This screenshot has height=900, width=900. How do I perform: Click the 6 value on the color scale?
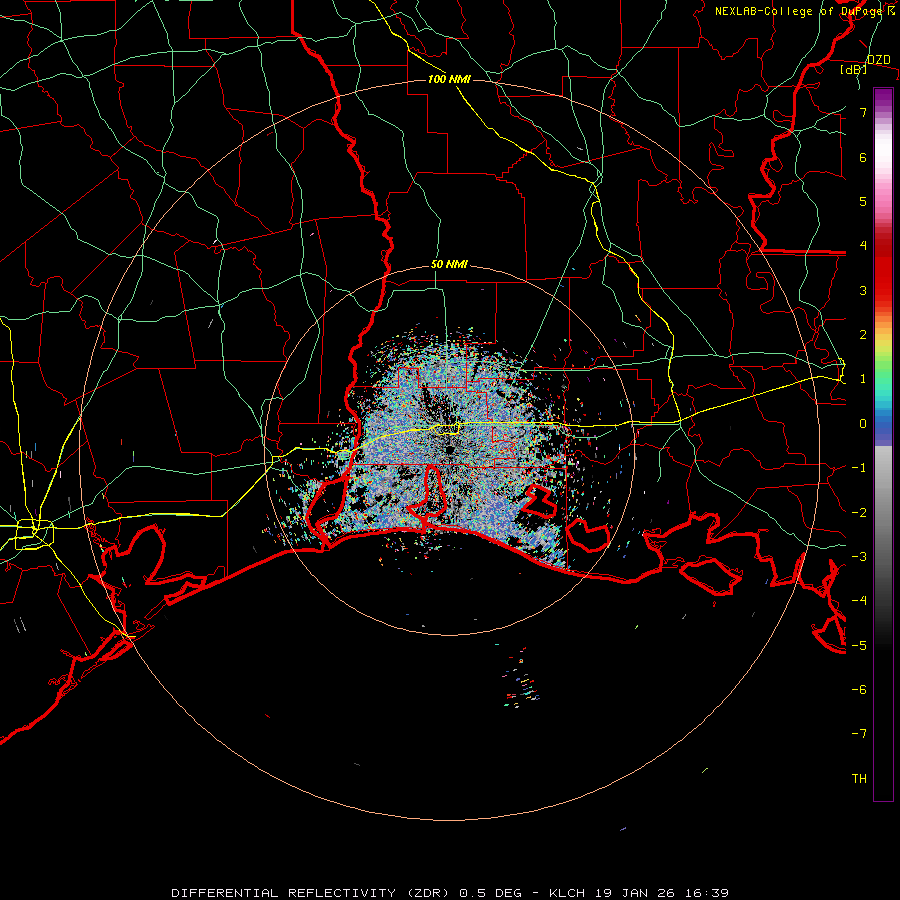click(x=863, y=157)
